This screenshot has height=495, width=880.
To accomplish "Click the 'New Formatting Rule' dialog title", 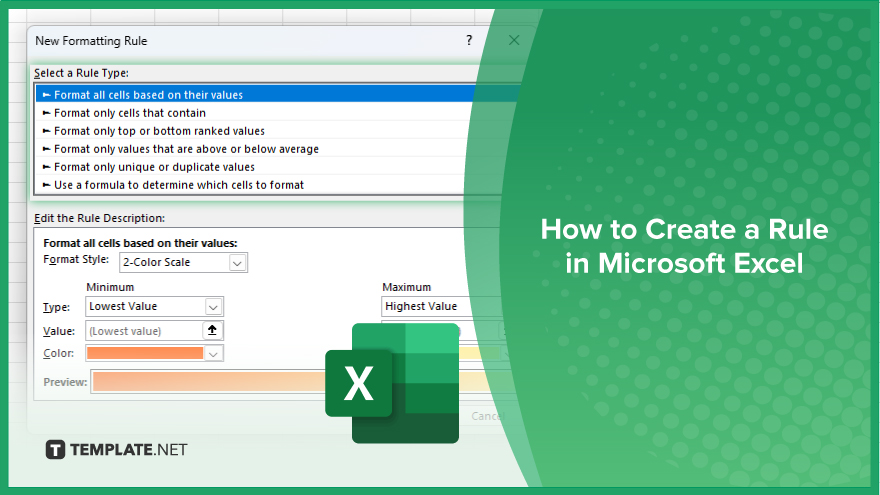I will pos(91,41).
